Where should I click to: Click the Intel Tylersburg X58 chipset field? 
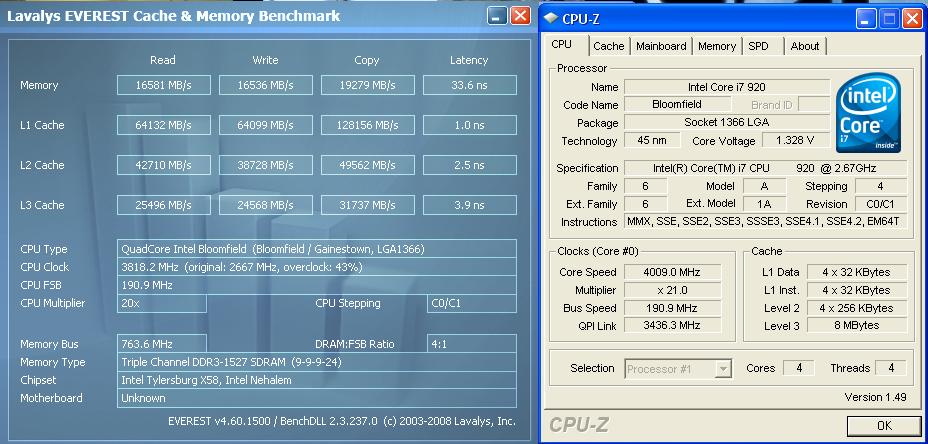click(x=317, y=380)
